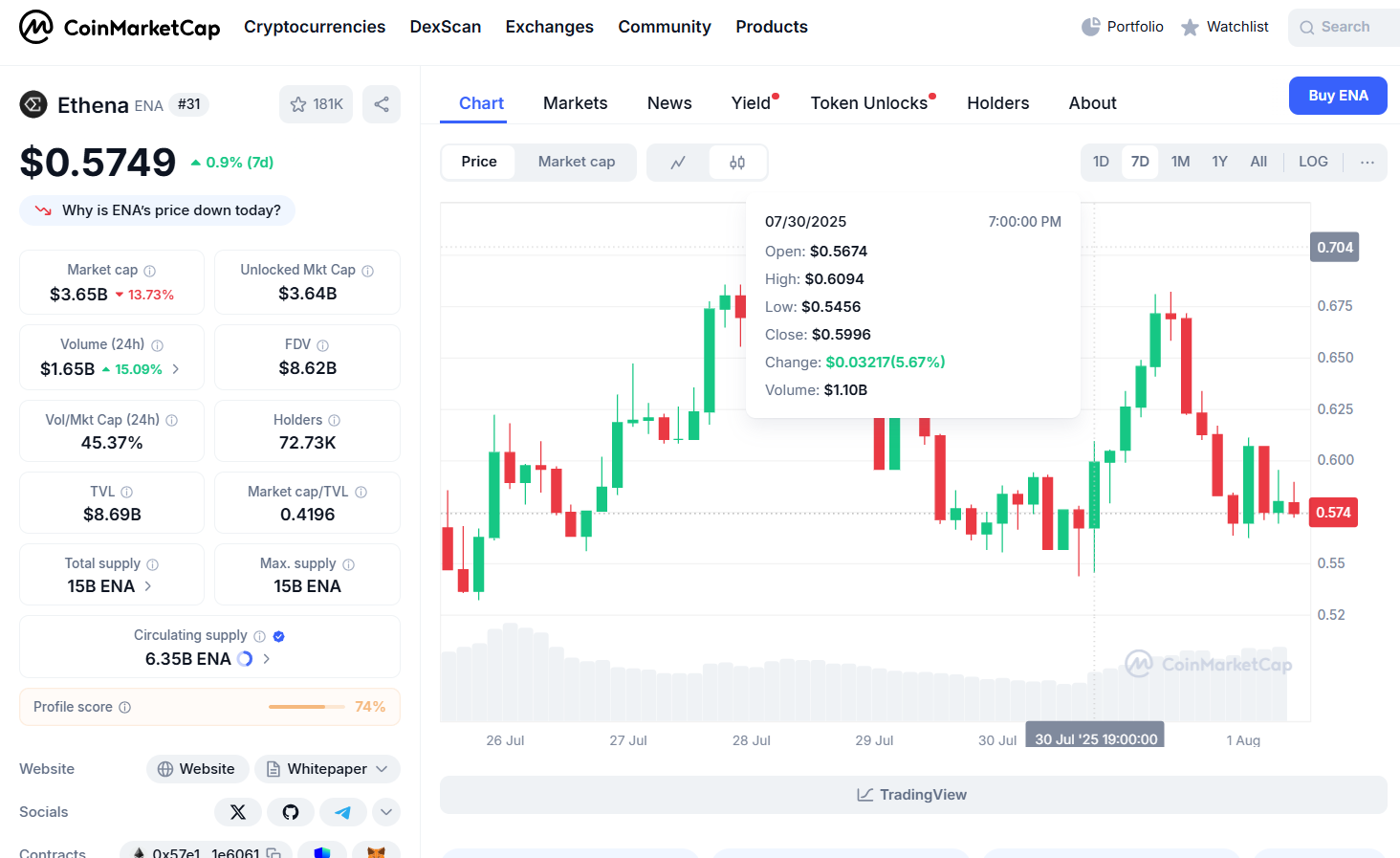Screen dimensions: 1400x858
Task: Open the Cryptocurrencies menu
Action: pyautogui.click(x=315, y=27)
